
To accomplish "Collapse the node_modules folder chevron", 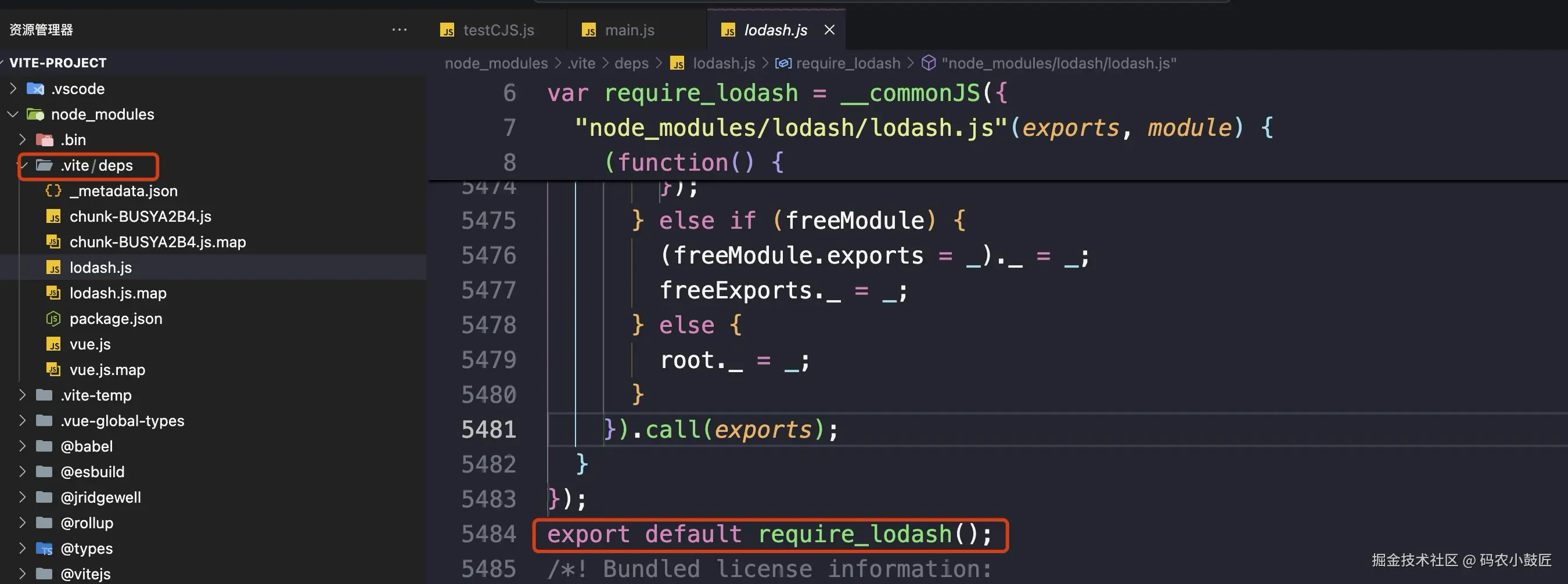I will [13, 114].
